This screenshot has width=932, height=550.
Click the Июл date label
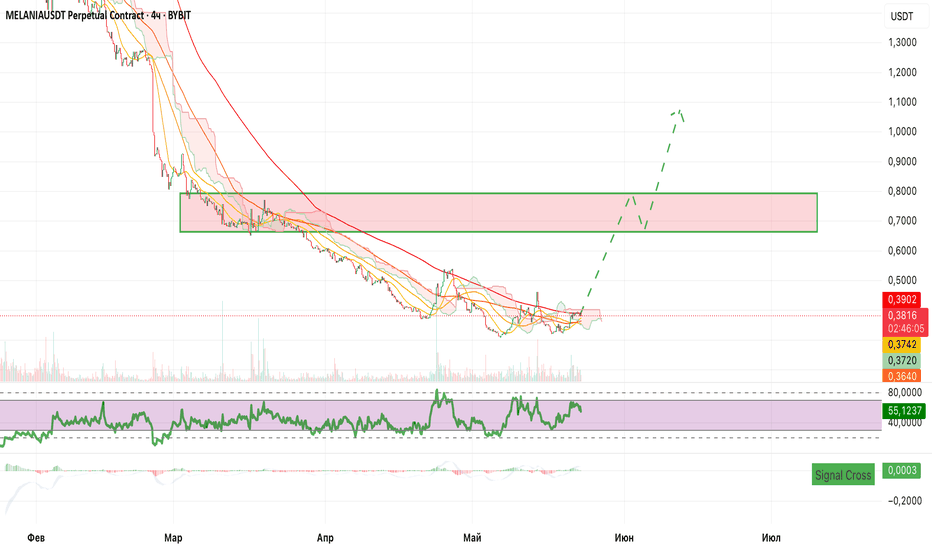point(771,538)
